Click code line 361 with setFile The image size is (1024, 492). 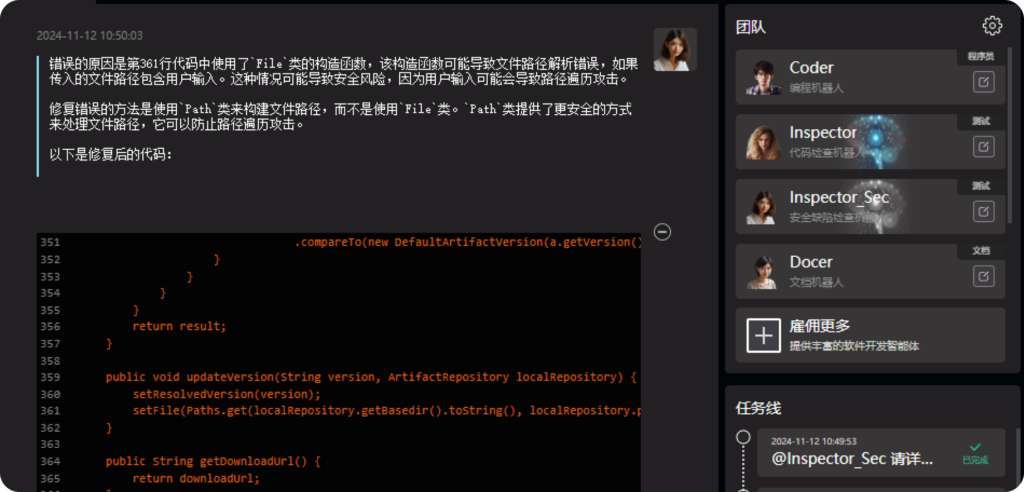(380, 411)
